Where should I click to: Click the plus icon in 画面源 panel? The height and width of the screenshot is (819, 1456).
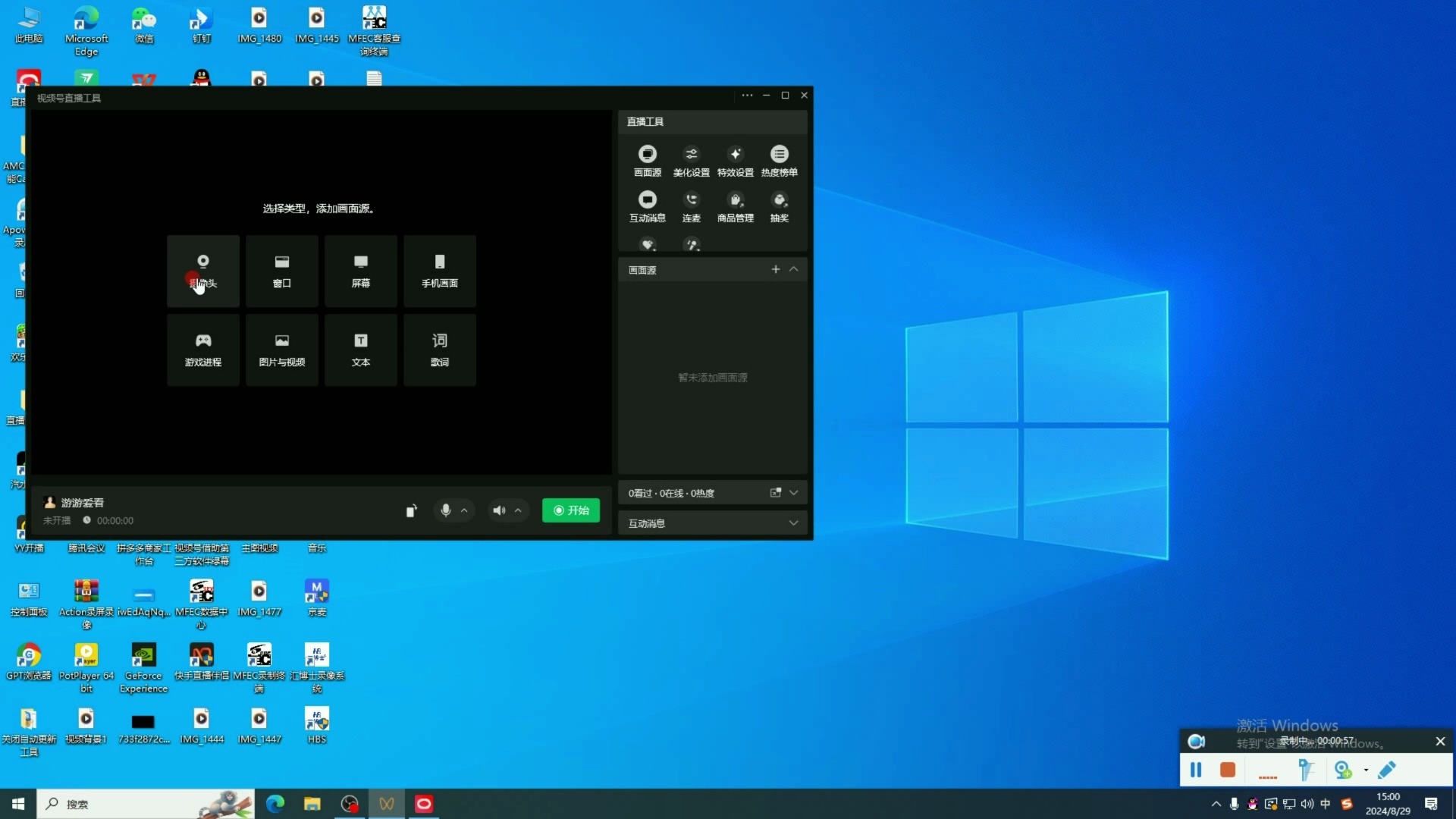coord(776,269)
